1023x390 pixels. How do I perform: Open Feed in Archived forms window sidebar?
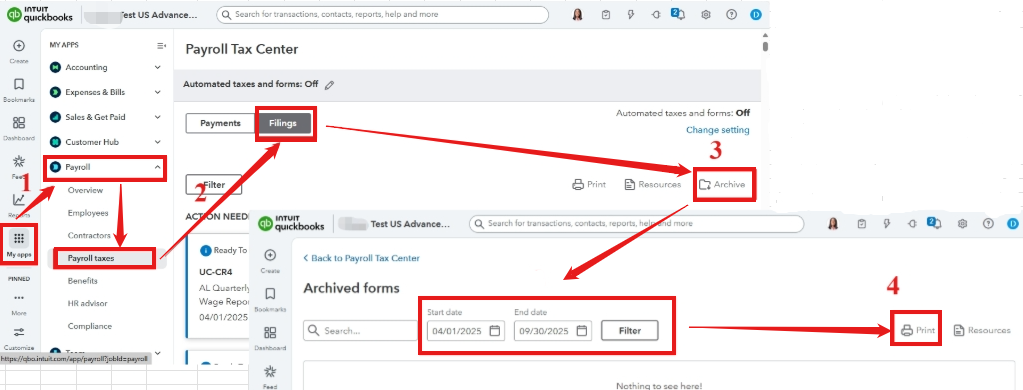pyautogui.click(x=270, y=376)
